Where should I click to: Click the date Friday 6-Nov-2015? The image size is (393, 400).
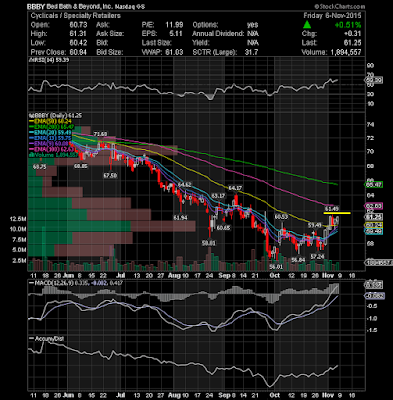(332, 16)
